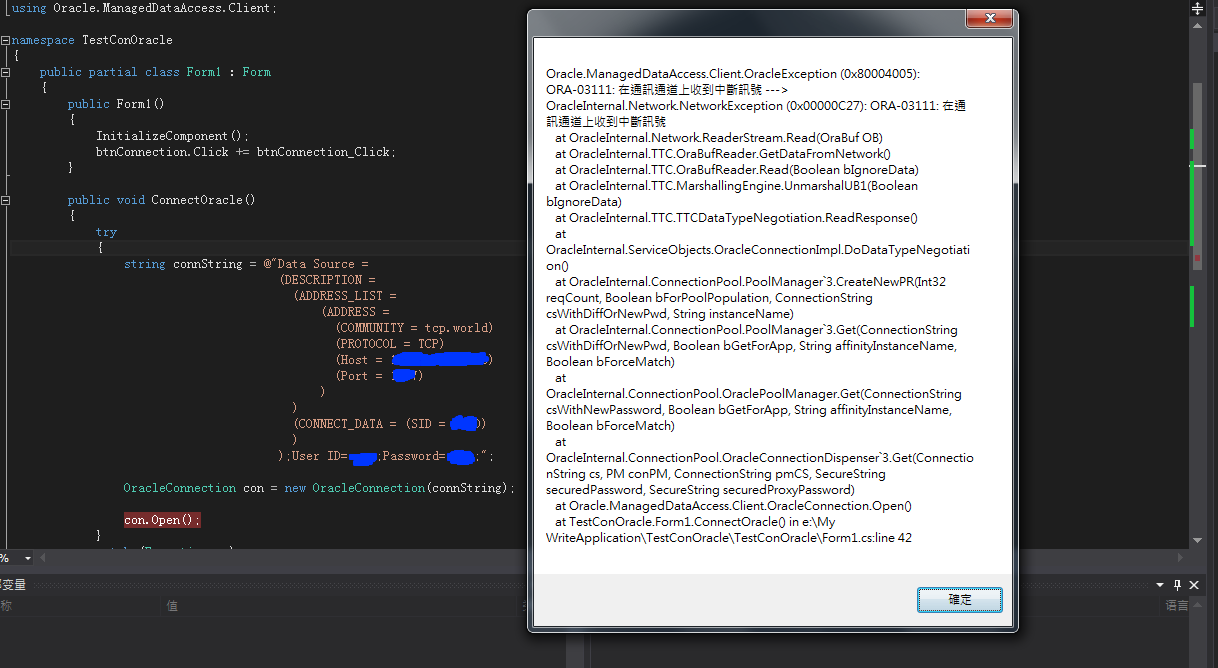The height and width of the screenshot is (668, 1218).
Task: Click the horizontal scrollbar right arrow
Action: 1180,558
